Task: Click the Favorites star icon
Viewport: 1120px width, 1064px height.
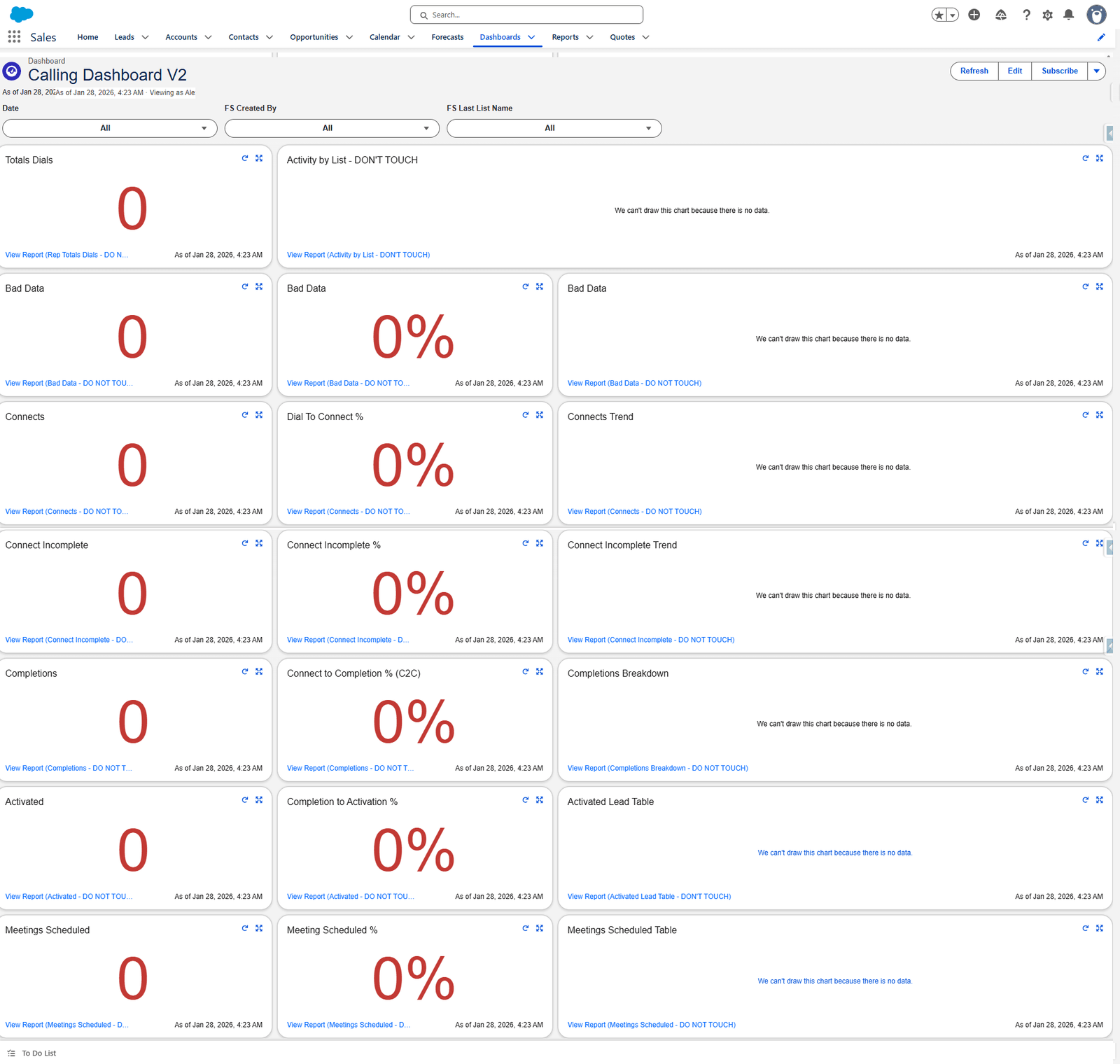Action: pyautogui.click(x=939, y=15)
